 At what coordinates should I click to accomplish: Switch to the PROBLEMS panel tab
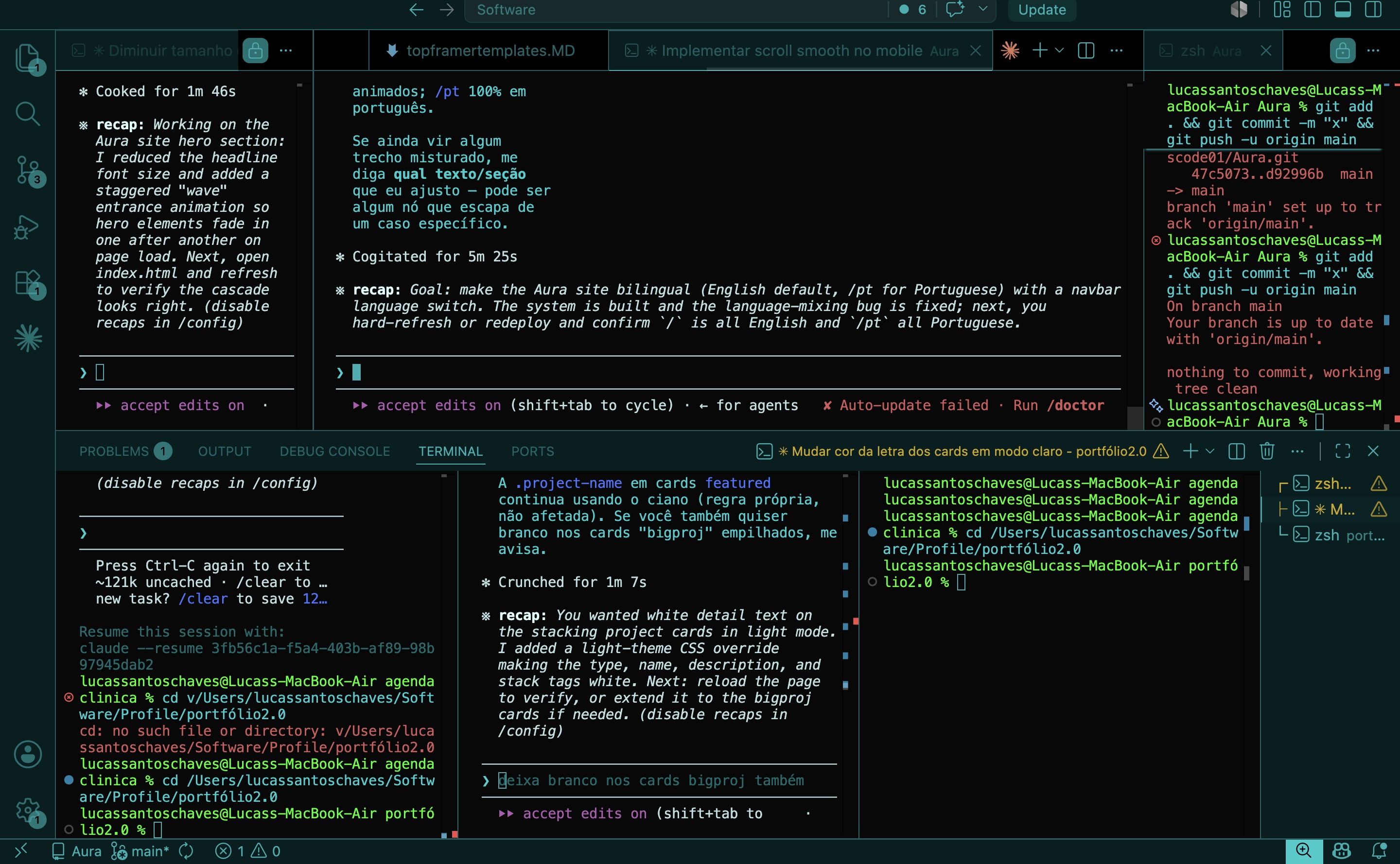pos(124,451)
